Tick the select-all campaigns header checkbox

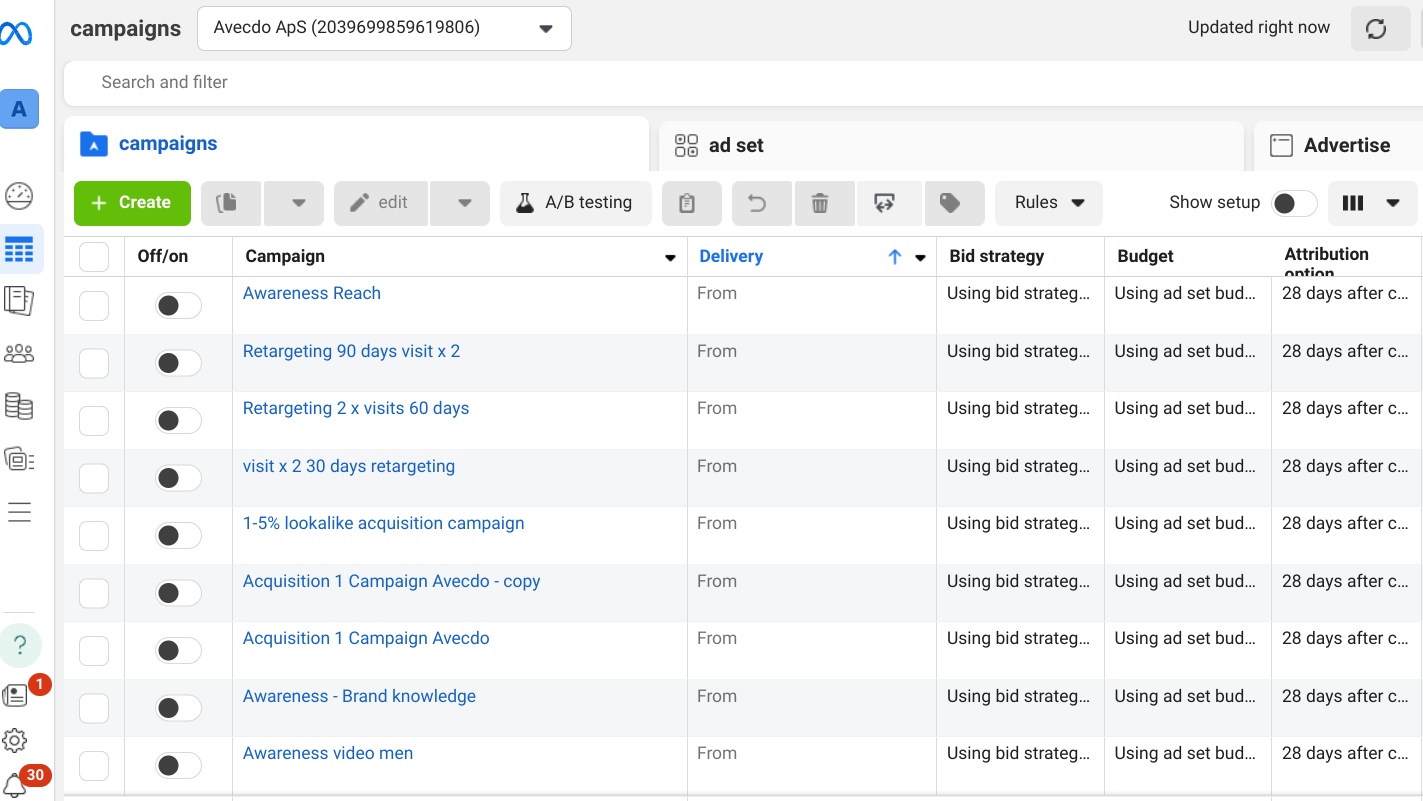(94, 257)
